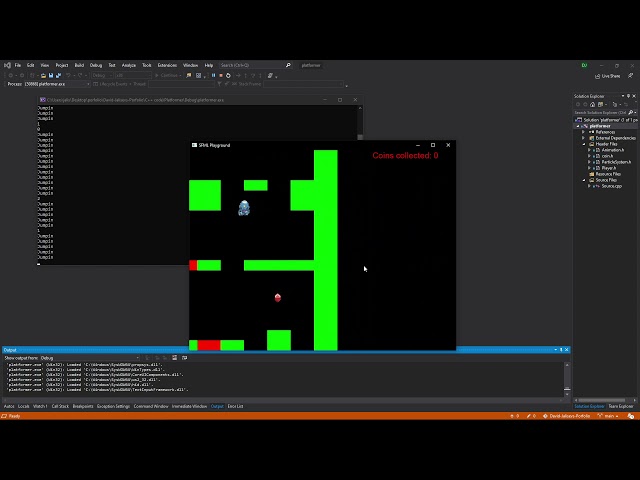The height and width of the screenshot is (480, 640).
Task: Open the View menu
Action: [x=45, y=65]
